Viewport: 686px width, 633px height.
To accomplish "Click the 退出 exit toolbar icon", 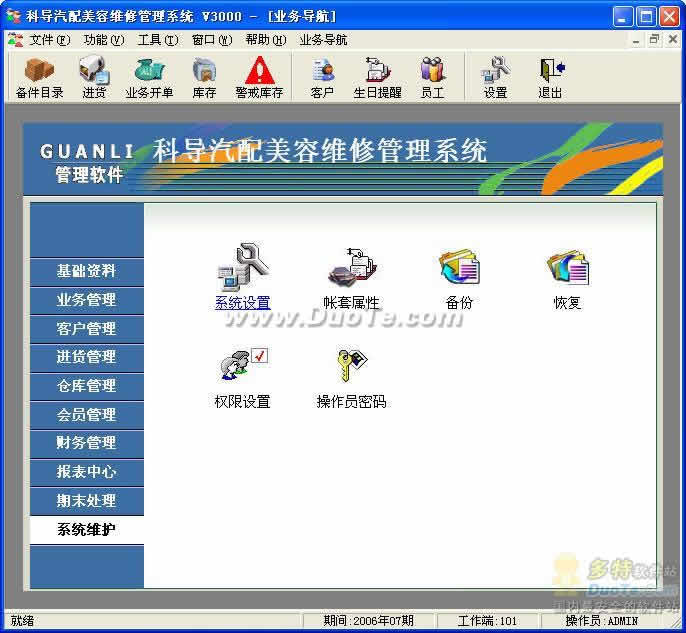I will coord(550,77).
